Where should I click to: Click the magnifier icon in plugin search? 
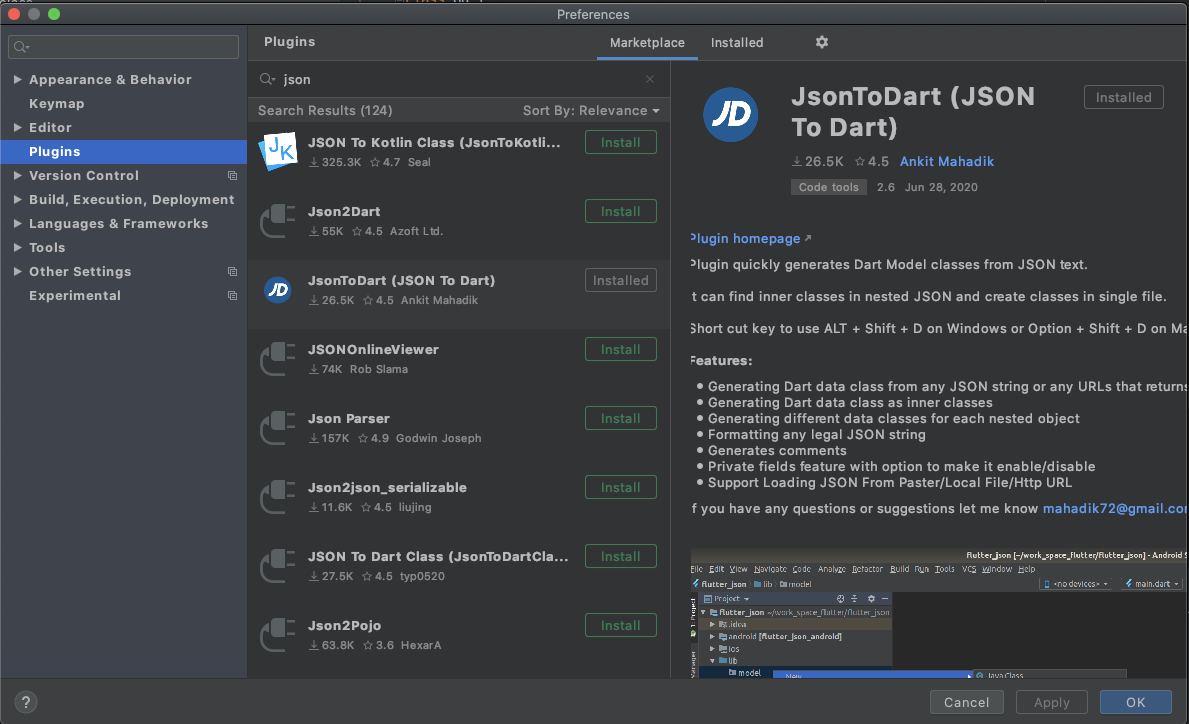coord(266,78)
